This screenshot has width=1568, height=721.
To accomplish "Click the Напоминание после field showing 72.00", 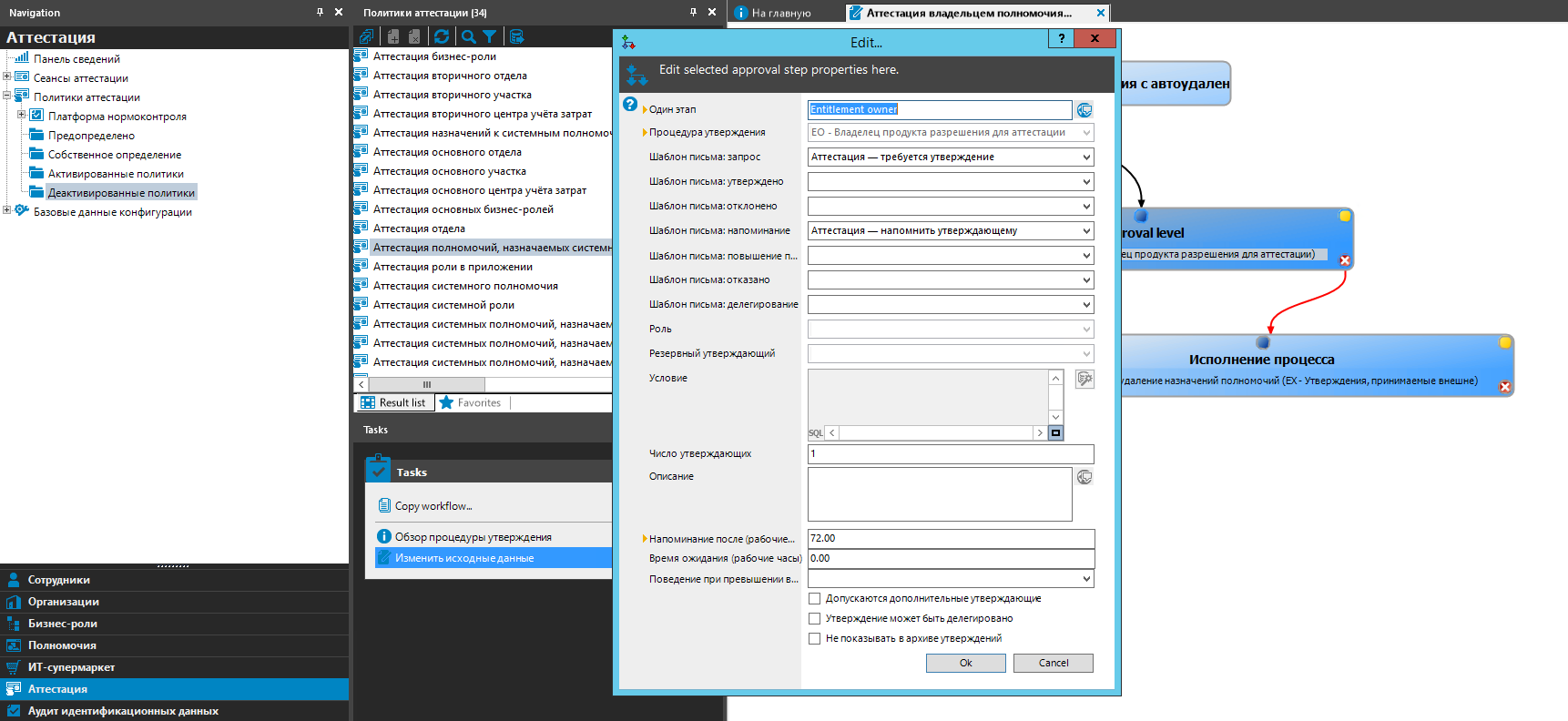I will (x=951, y=539).
